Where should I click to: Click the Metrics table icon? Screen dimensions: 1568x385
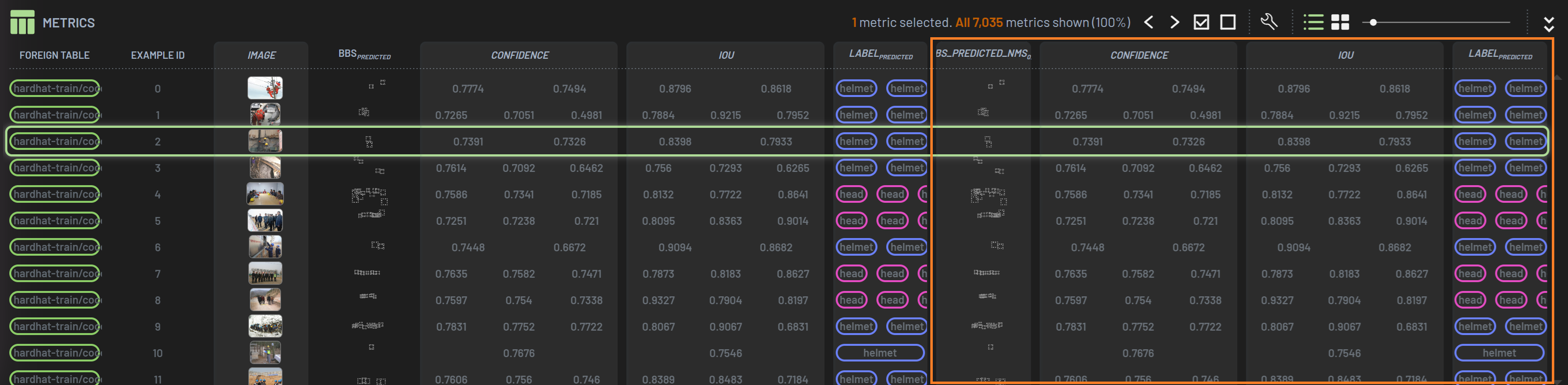(23, 23)
